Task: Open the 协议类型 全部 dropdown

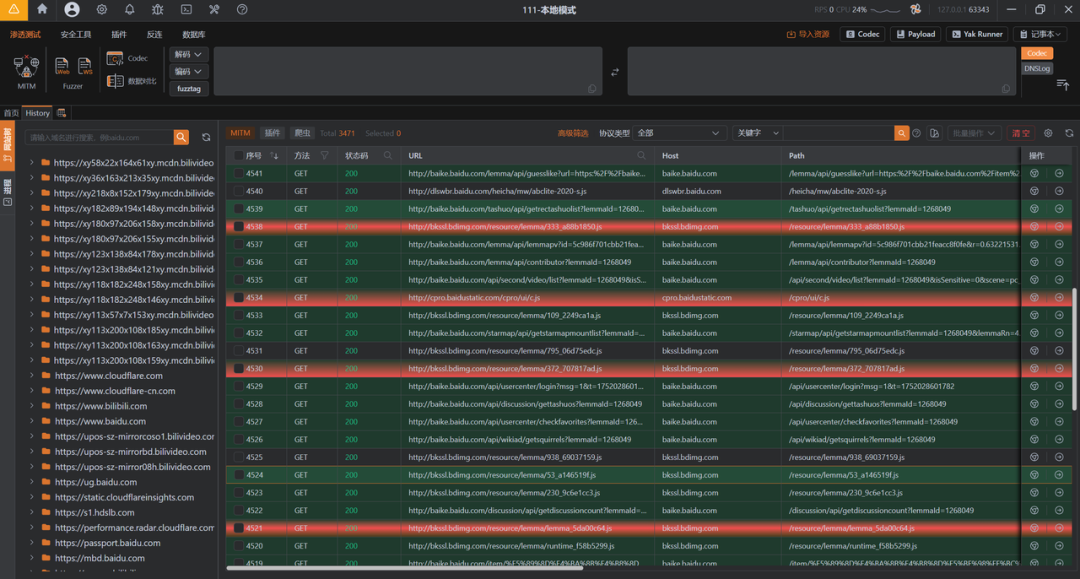Action: click(x=678, y=133)
